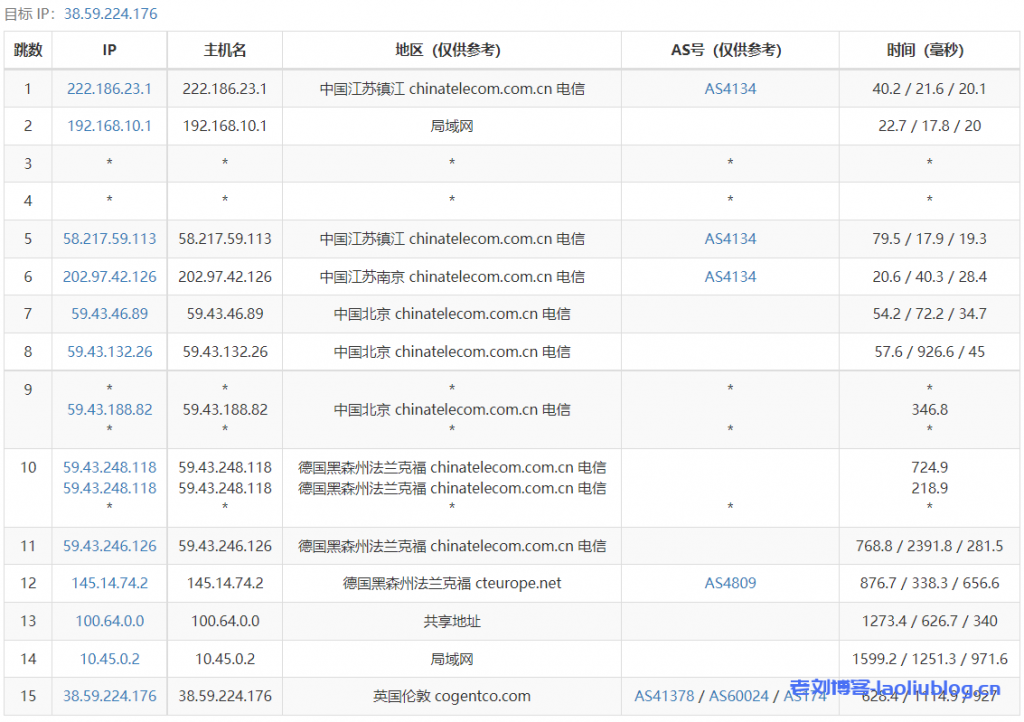Click the 59.43.132.26 IP column link

click(109, 352)
